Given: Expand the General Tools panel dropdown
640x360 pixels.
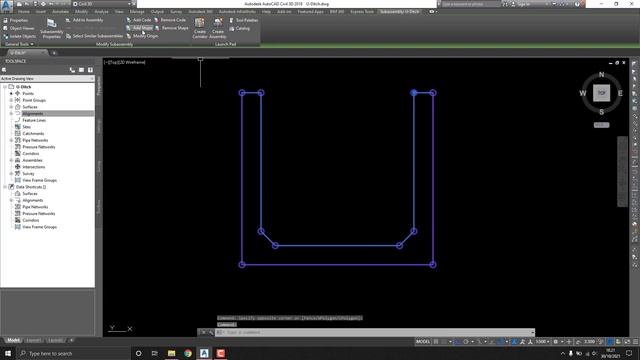Looking at the screenshot, I should (x=19, y=44).
